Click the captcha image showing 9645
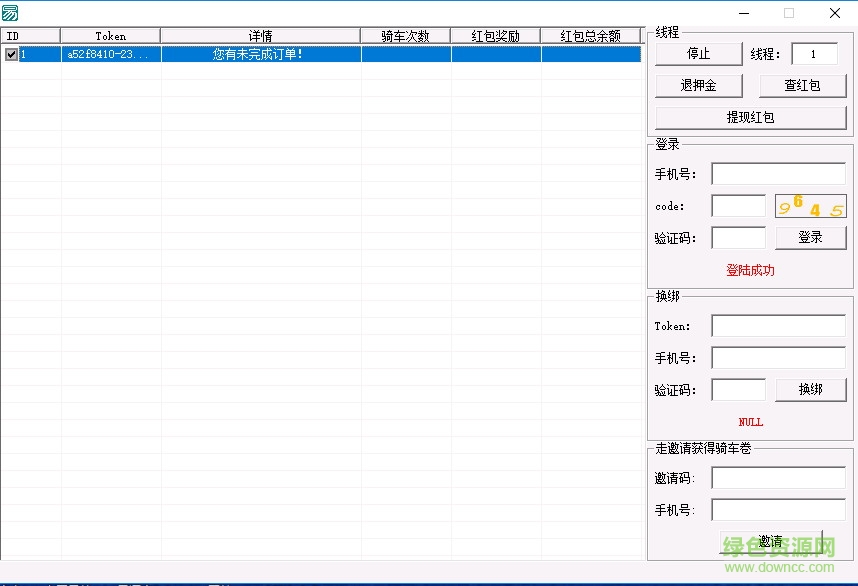The width and height of the screenshot is (858, 586). [x=810, y=206]
